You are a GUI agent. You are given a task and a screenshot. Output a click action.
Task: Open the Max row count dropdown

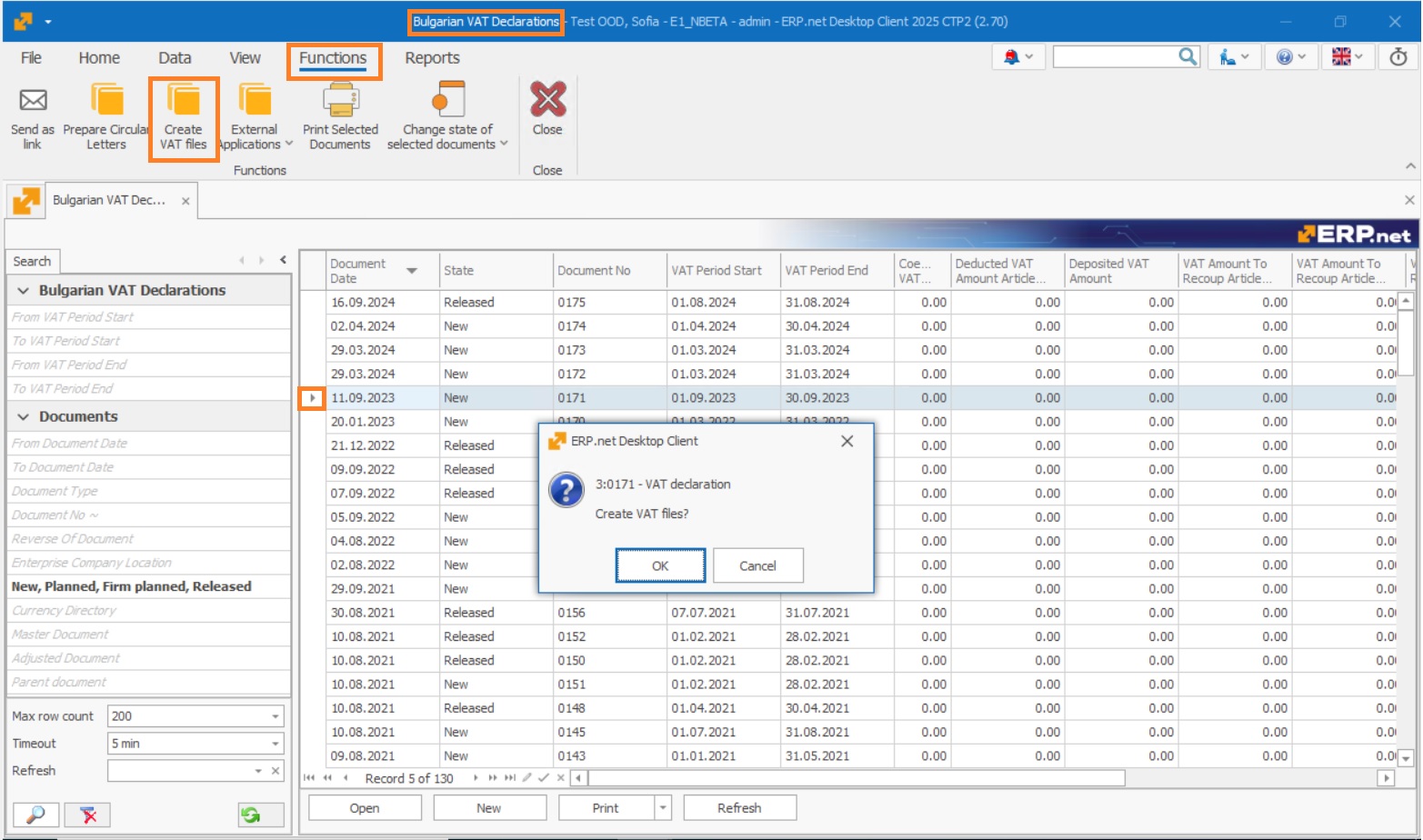point(276,716)
